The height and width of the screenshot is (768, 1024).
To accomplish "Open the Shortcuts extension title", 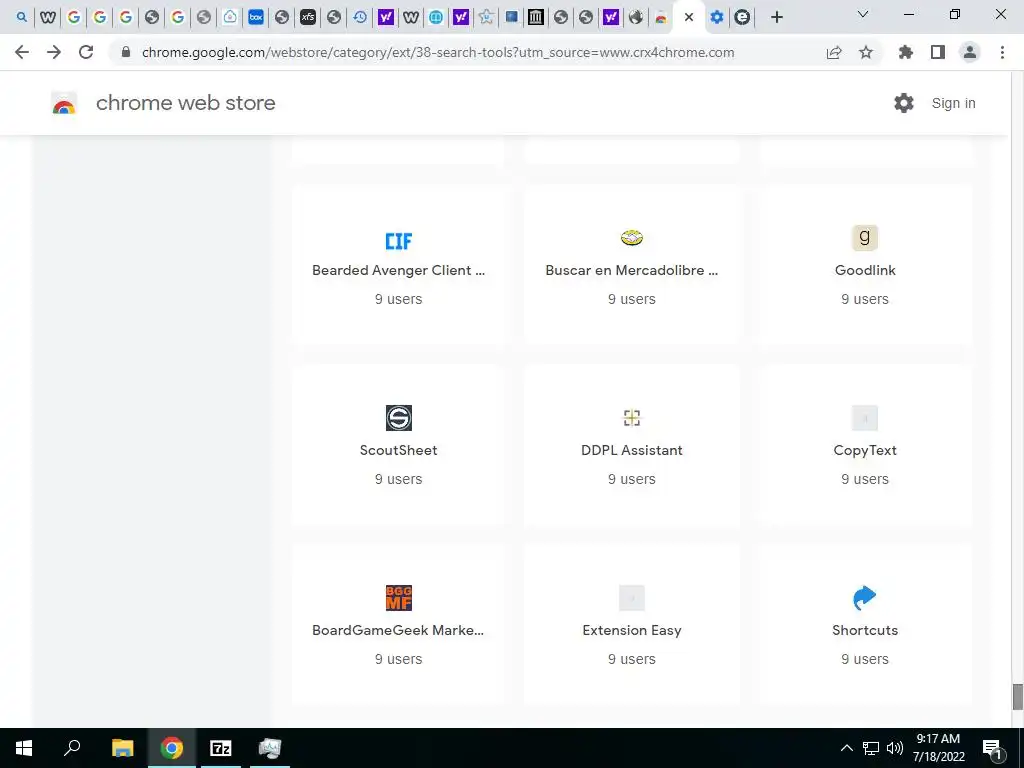I will 865,630.
